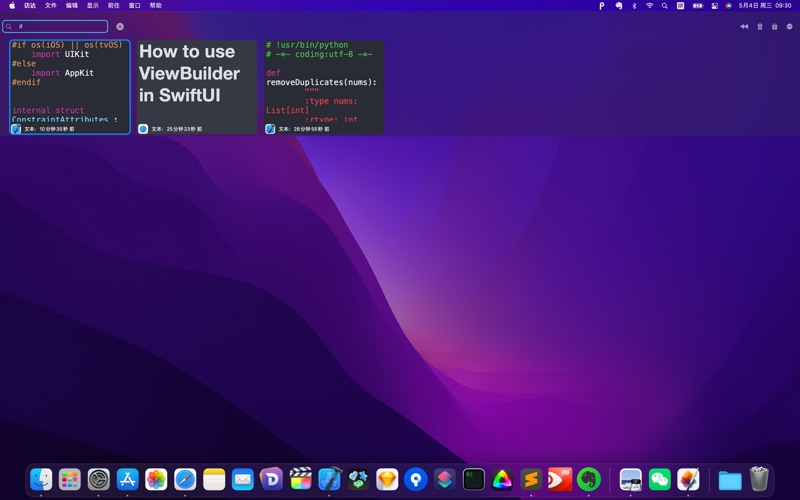Clear the search text with the X button
The width and height of the screenshot is (800, 500).
tap(120, 27)
